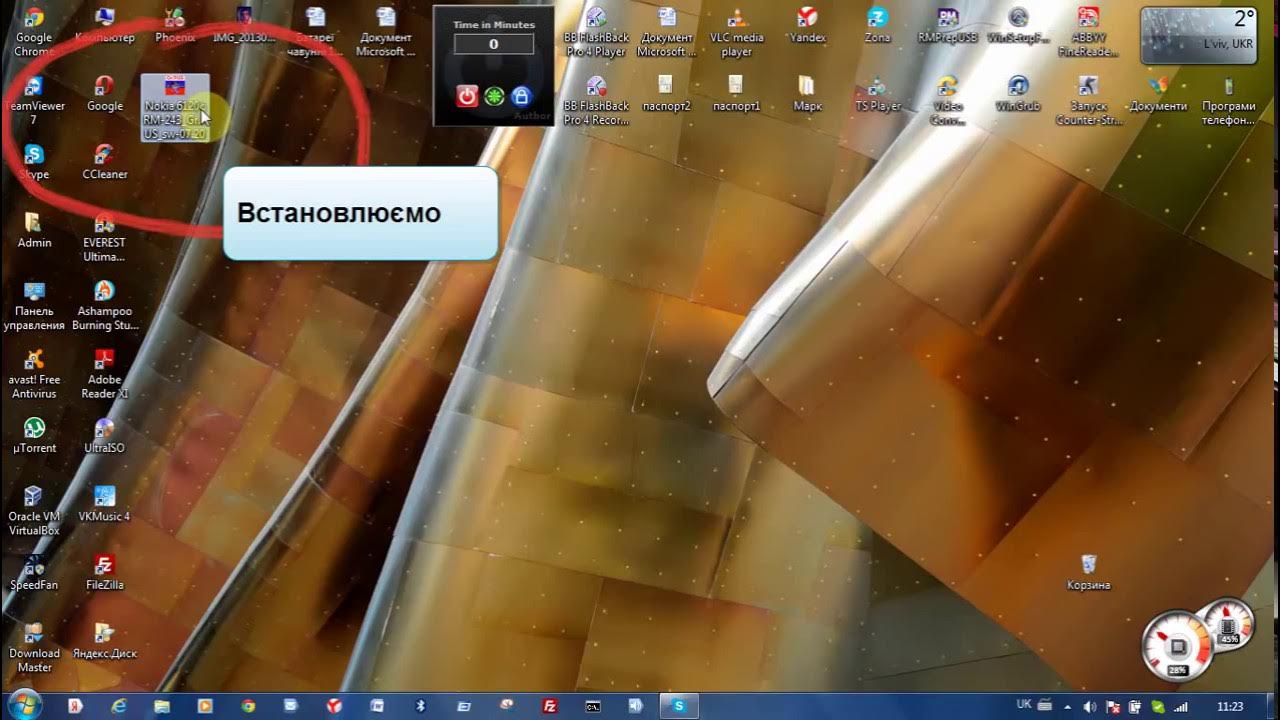This screenshot has width=1280, height=720.
Task: Launch the RMPrepUSB shortcut
Action: pyautogui.click(x=947, y=25)
